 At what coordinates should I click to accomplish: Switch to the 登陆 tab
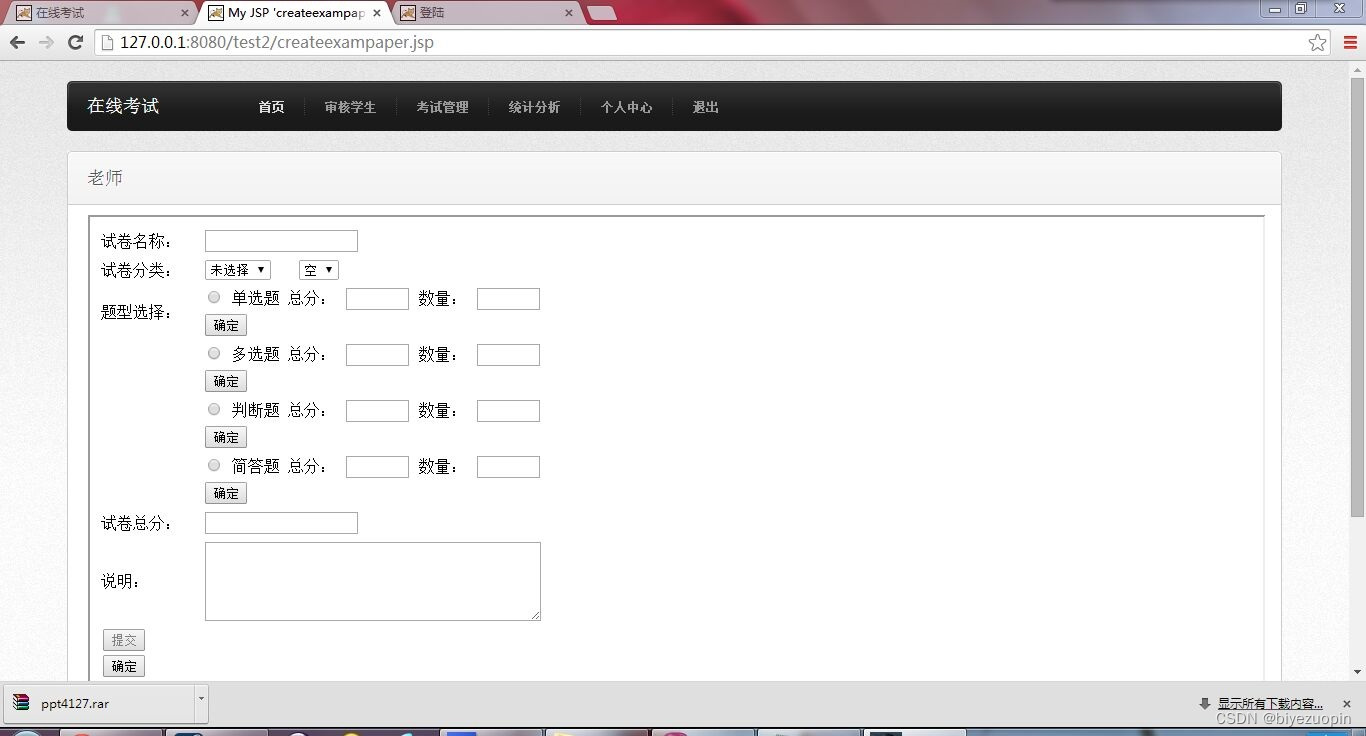point(470,14)
